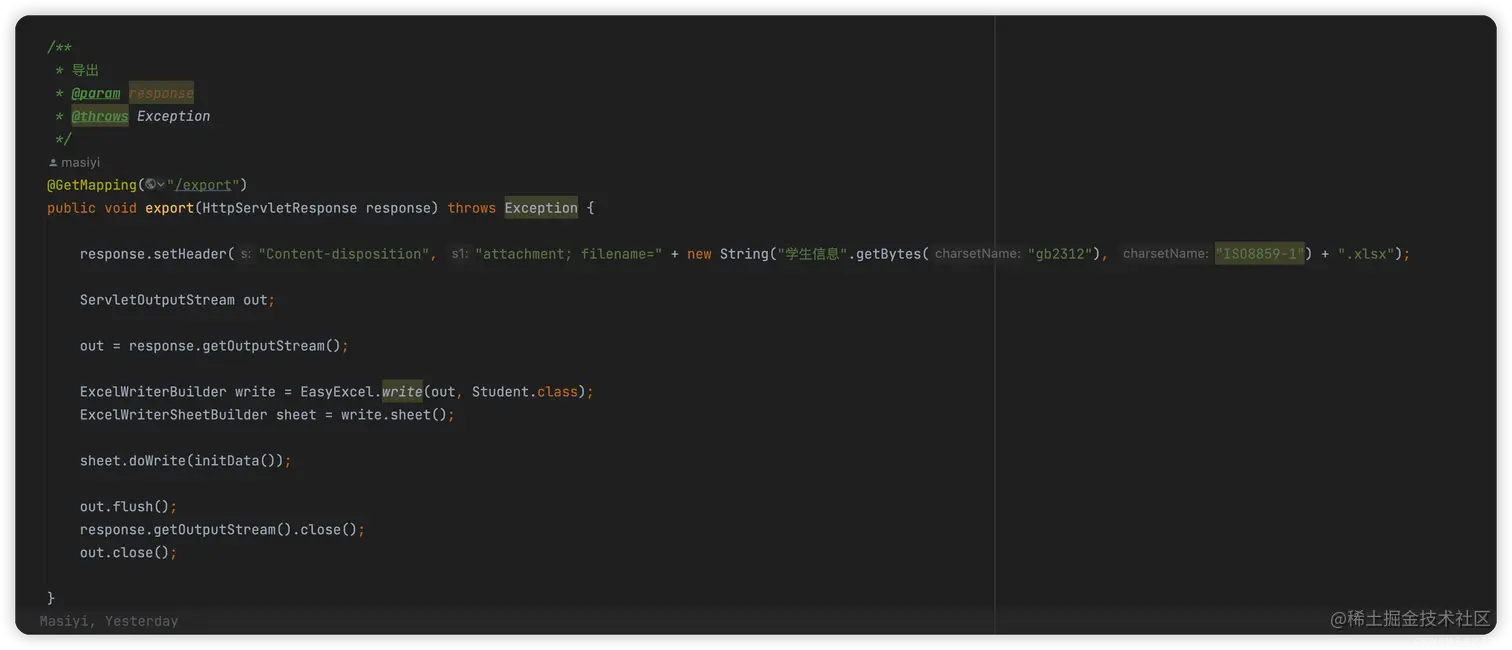Click the ExcelWriterBuilder type name
This screenshot has width=1512, height=650.
(x=153, y=392)
